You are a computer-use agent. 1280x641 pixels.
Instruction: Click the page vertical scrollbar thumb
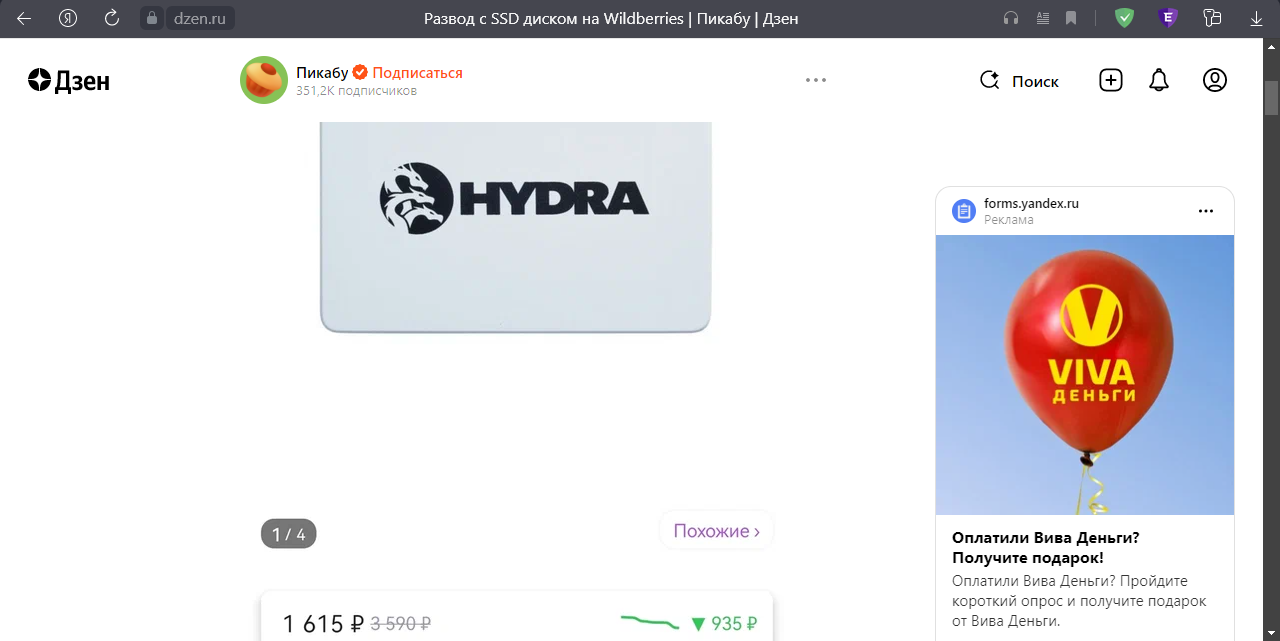1272,99
